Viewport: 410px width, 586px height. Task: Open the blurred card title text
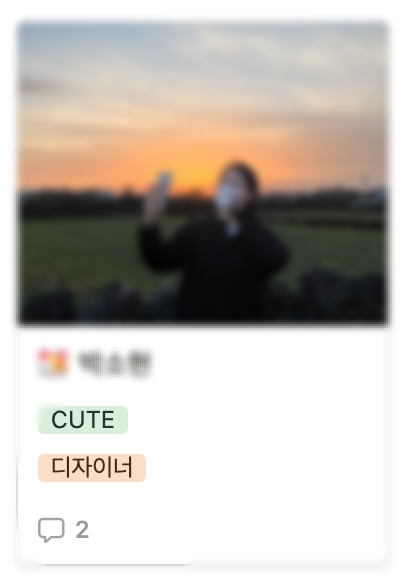click(114, 362)
